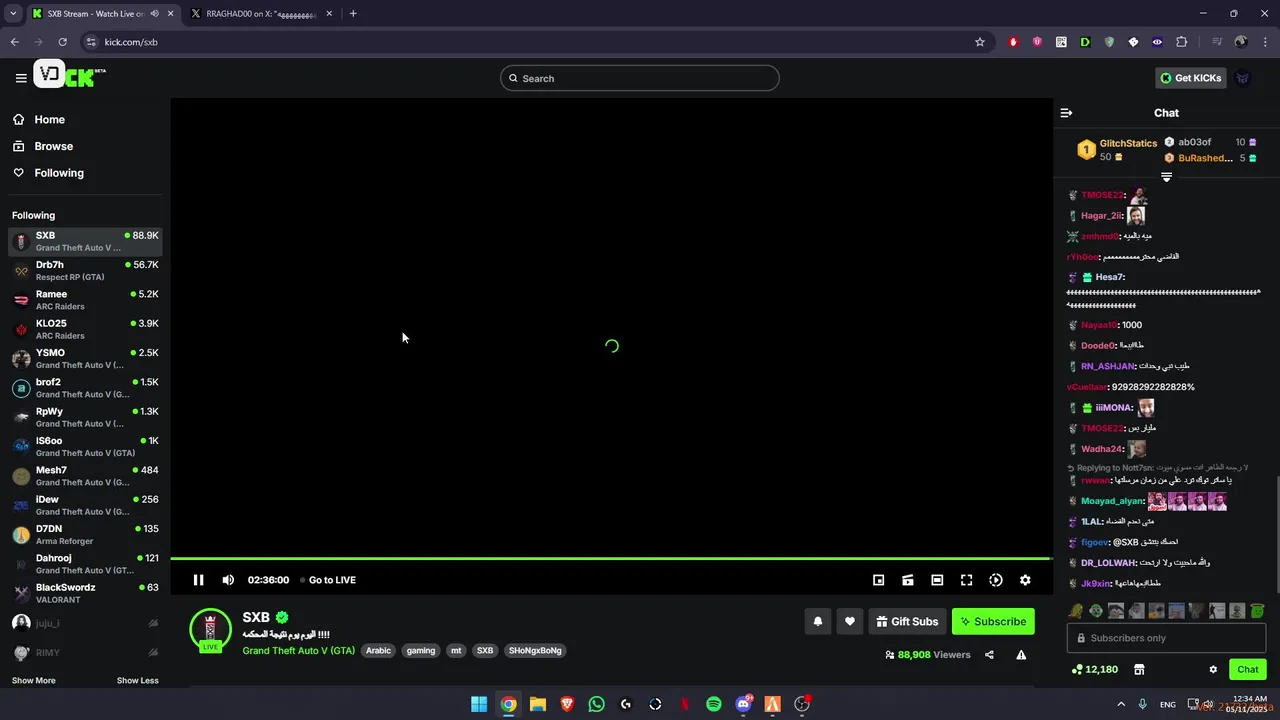Screen dimensions: 1280x720
Task: Collapse the chat panel
Action: point(1066,113)
